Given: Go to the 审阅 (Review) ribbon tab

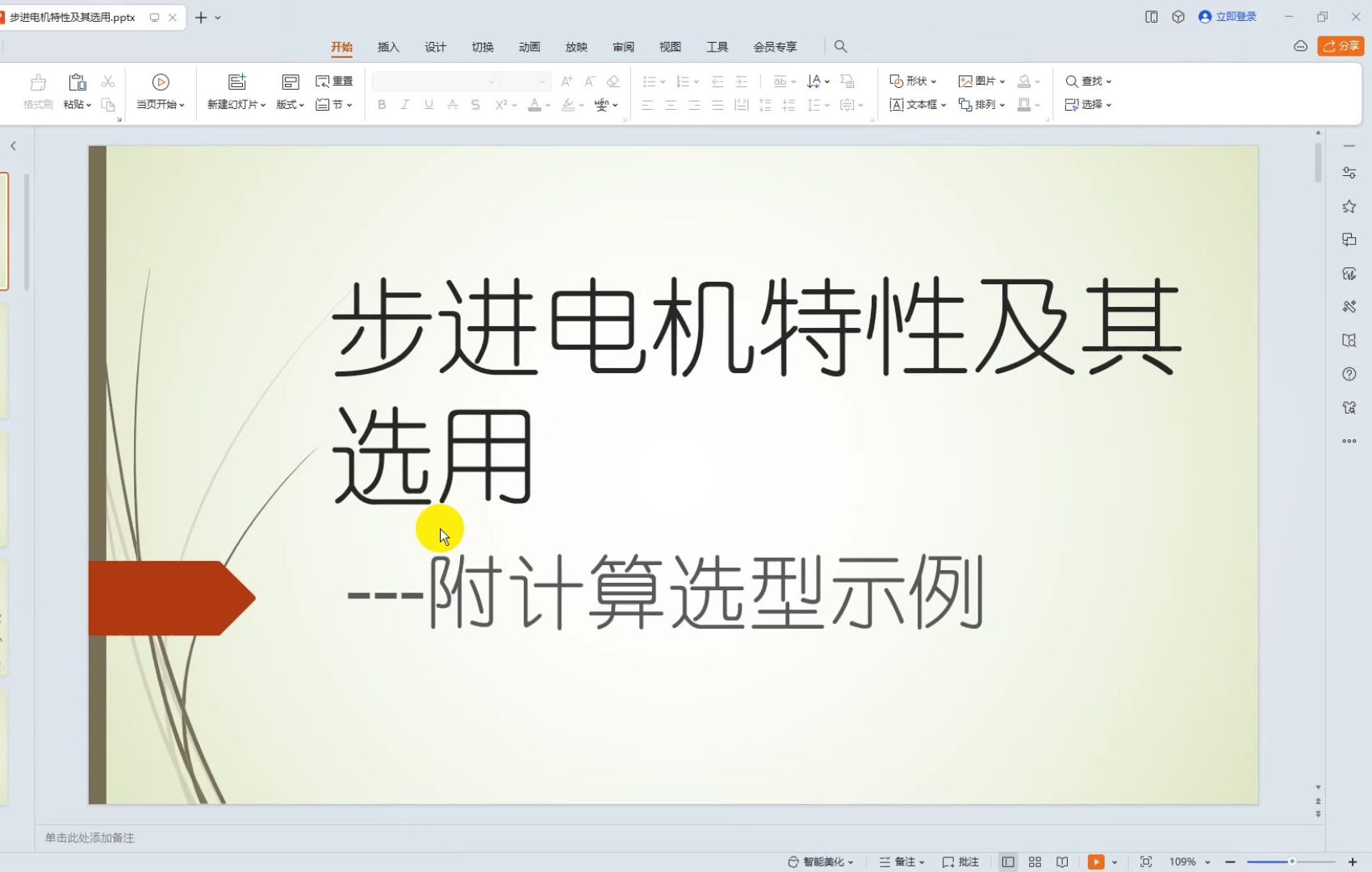Looking at the screenshot, I should tap(623, 47).
